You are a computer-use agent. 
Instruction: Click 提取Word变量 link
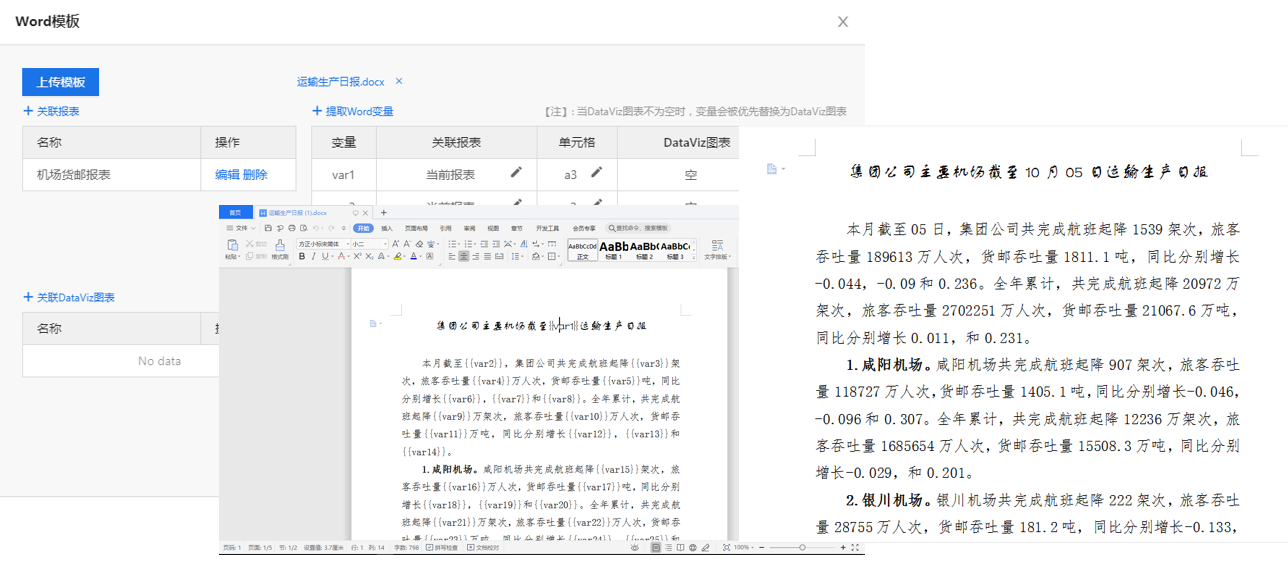[x=353, y=111]
